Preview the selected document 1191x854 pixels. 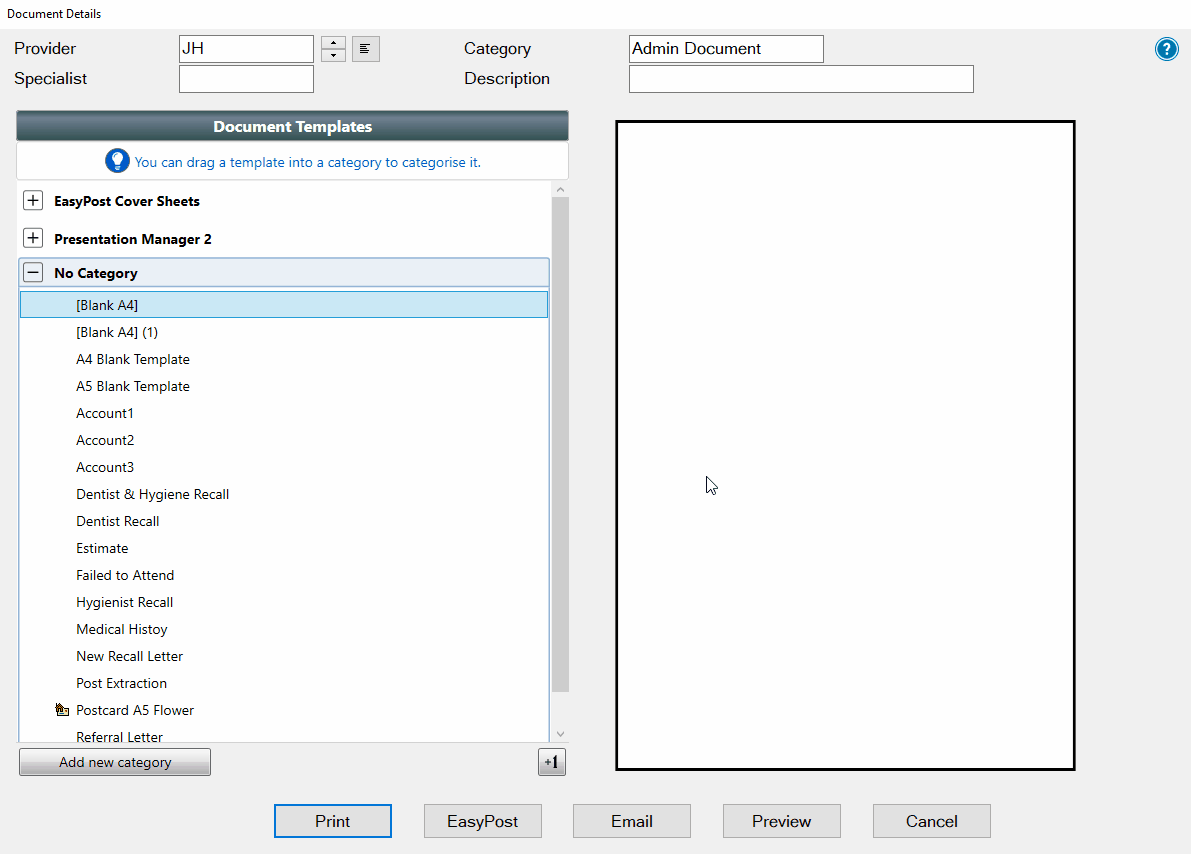tap(781, 821)
